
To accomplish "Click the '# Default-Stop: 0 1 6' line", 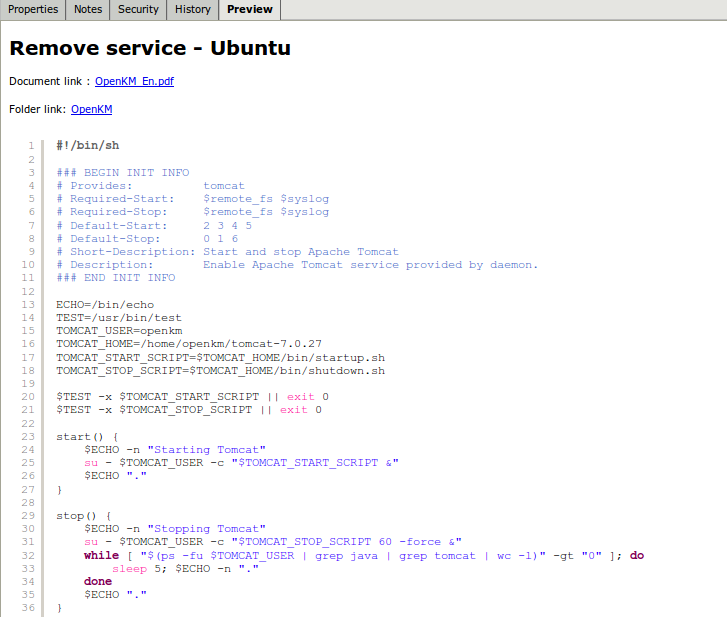I will click(147, 238).
